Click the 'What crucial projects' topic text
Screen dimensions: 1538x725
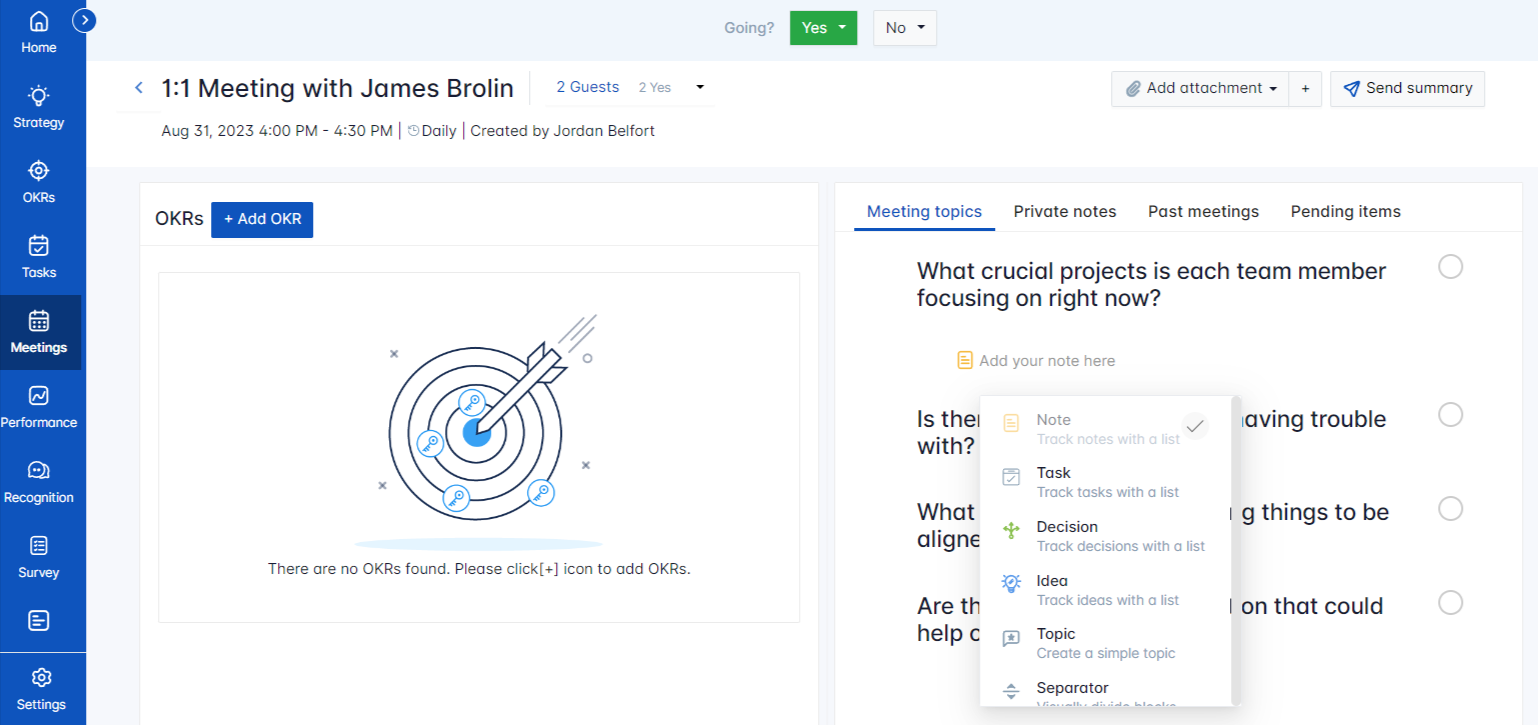click(1152, 285)
